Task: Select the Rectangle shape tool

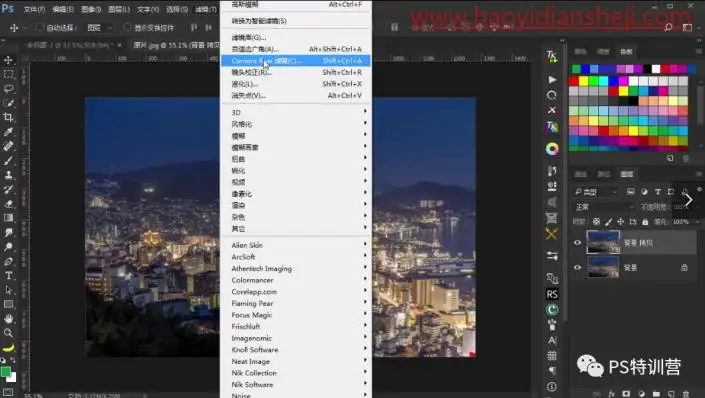Action: pyautogui.click(x=8, y=304)
